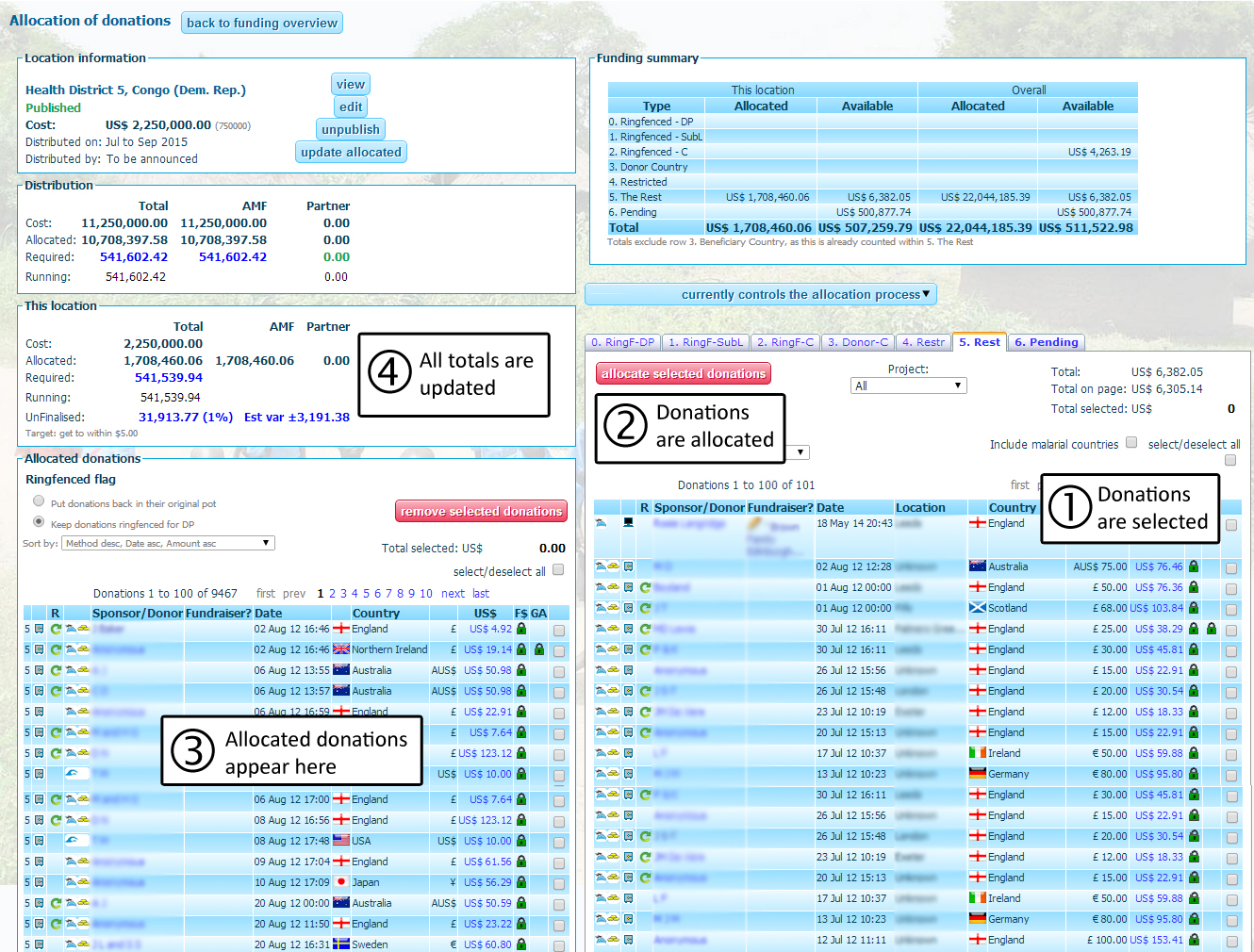Open the Project dropdown showing All
Image resolution: width=1254 pixels, height=952 pixels.
(x=908, y=386)
